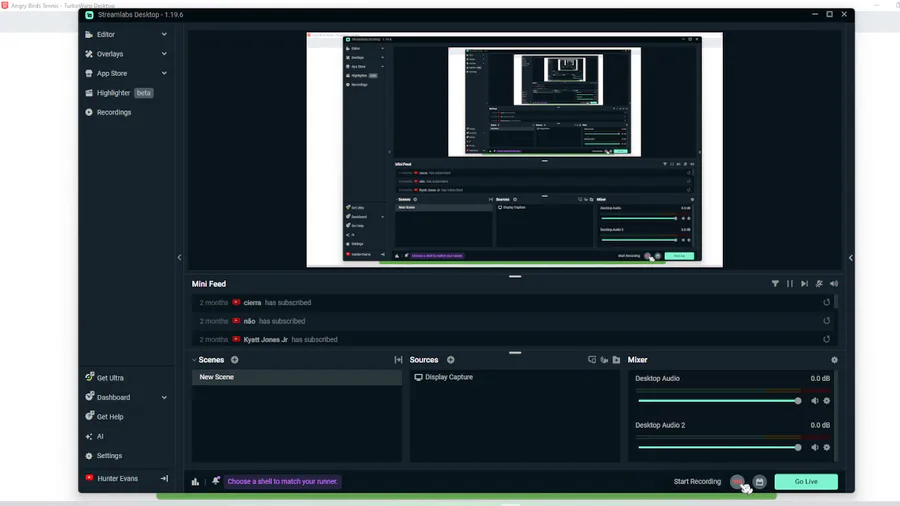Open the Highlighter beta page
This screenshot has height=506, width=900.
(119, 93)
